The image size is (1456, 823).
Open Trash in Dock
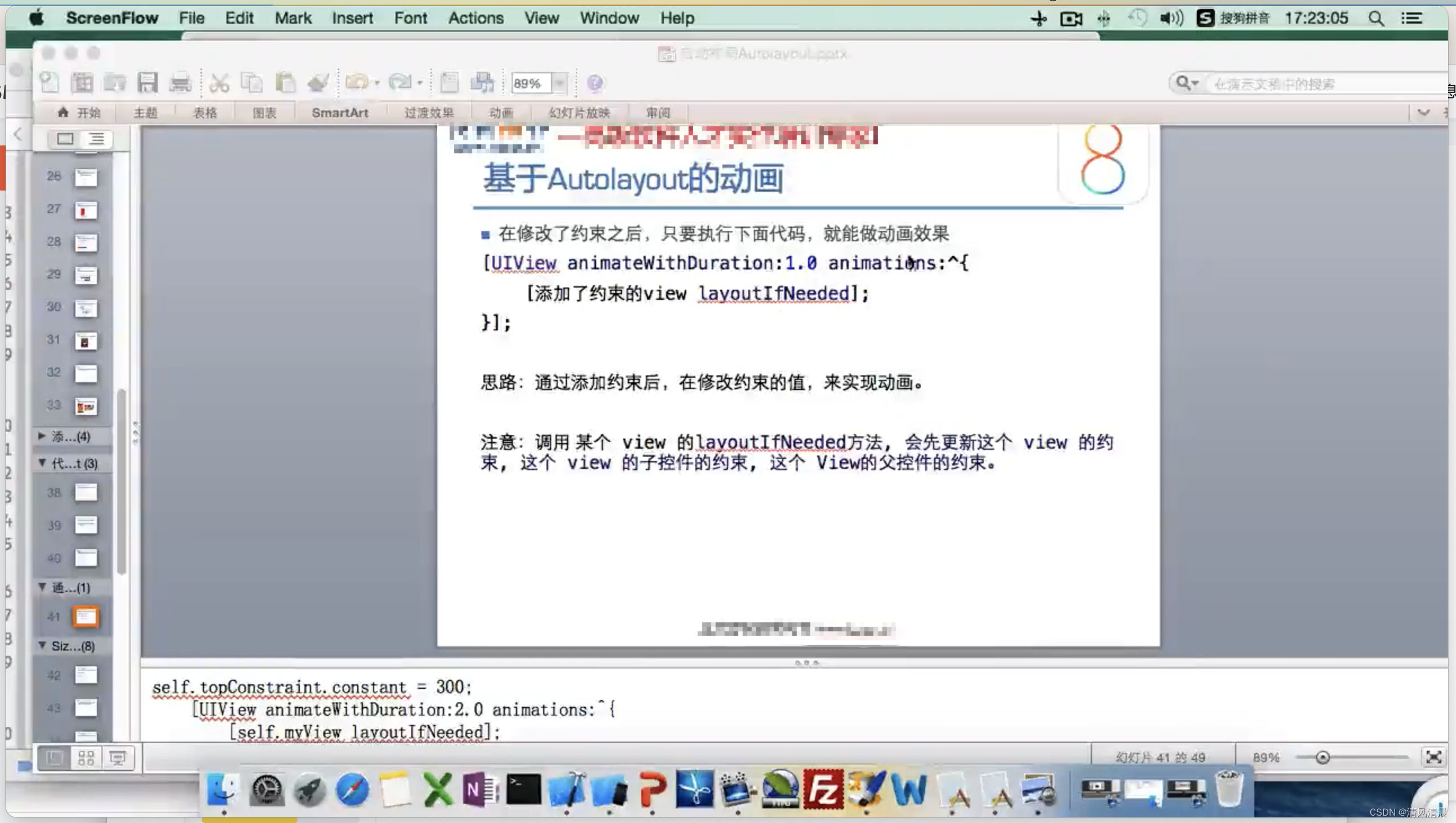coord(1229,789)
